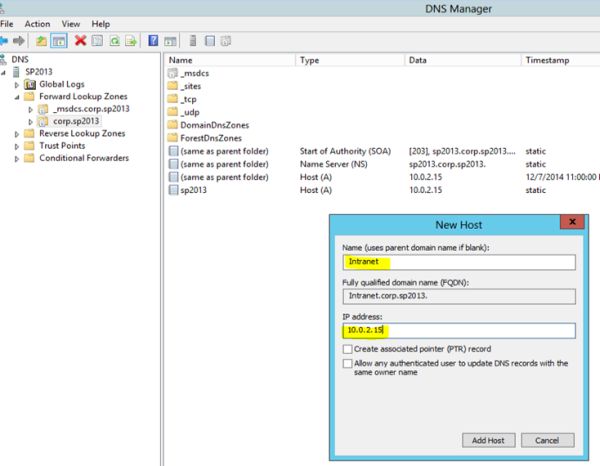Click the Forward arrow toolbar icon
The image size is (600, 466).
coord(19,41)
